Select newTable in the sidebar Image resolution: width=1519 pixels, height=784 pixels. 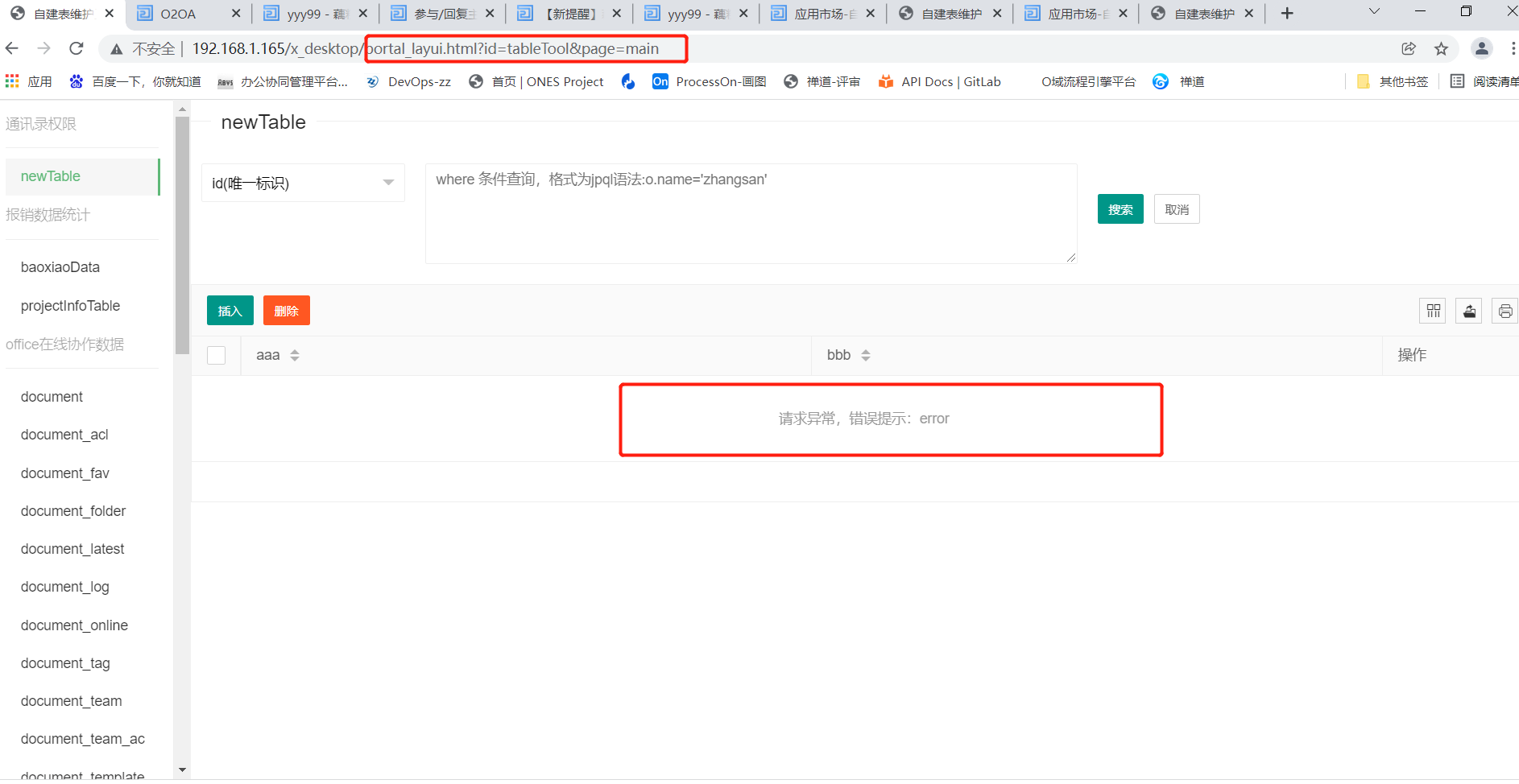point(82,176)
